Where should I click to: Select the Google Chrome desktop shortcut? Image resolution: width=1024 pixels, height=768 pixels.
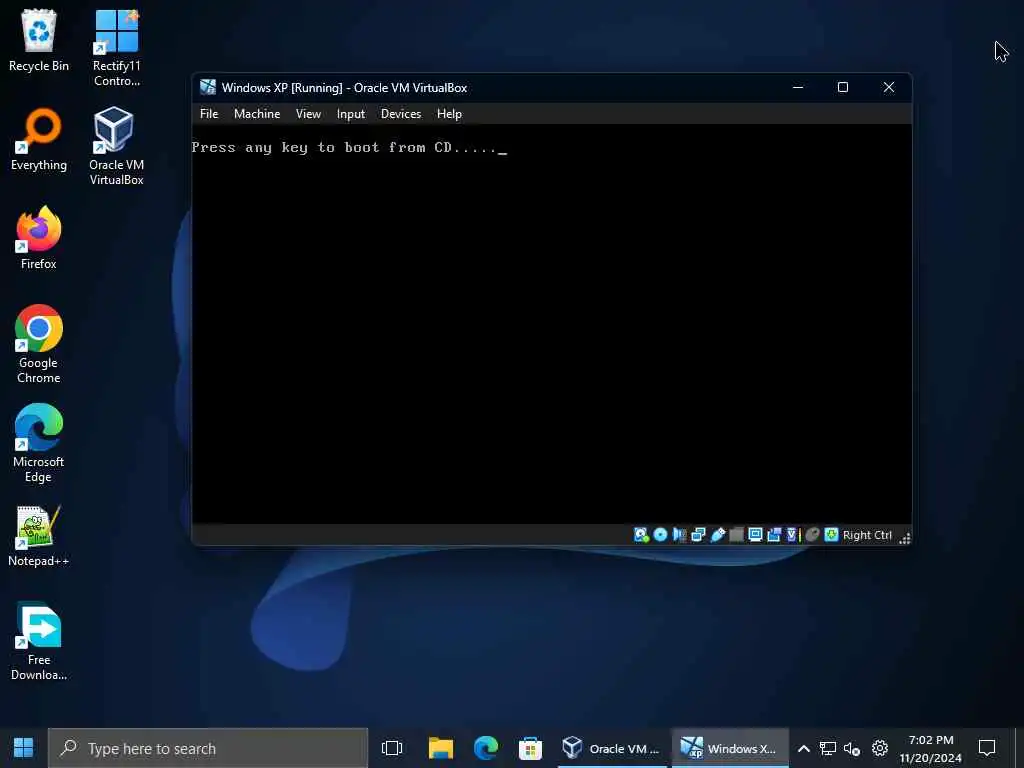[x=39, y=344]
